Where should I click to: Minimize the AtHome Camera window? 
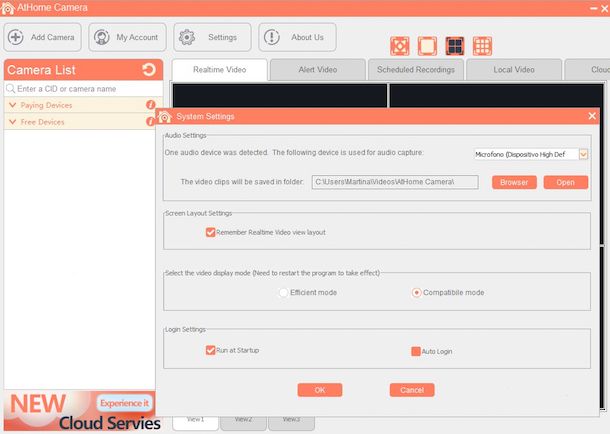pos(594,8)
